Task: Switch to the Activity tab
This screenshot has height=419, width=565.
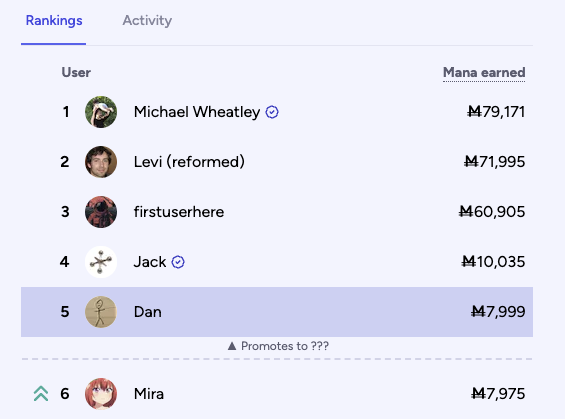Action: pos(147,21)
